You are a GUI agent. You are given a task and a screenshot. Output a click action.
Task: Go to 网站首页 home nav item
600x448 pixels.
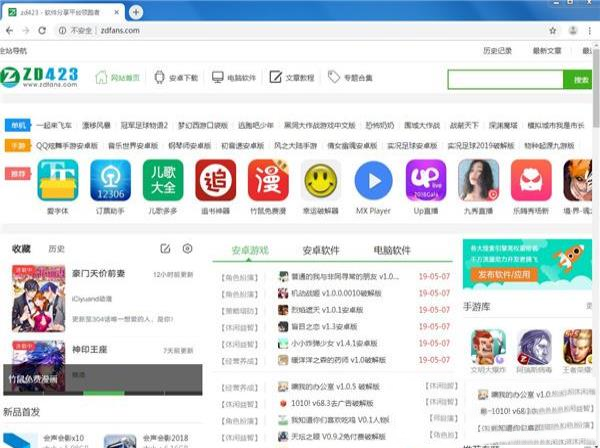pyautogui.click(x=117, y=78)
